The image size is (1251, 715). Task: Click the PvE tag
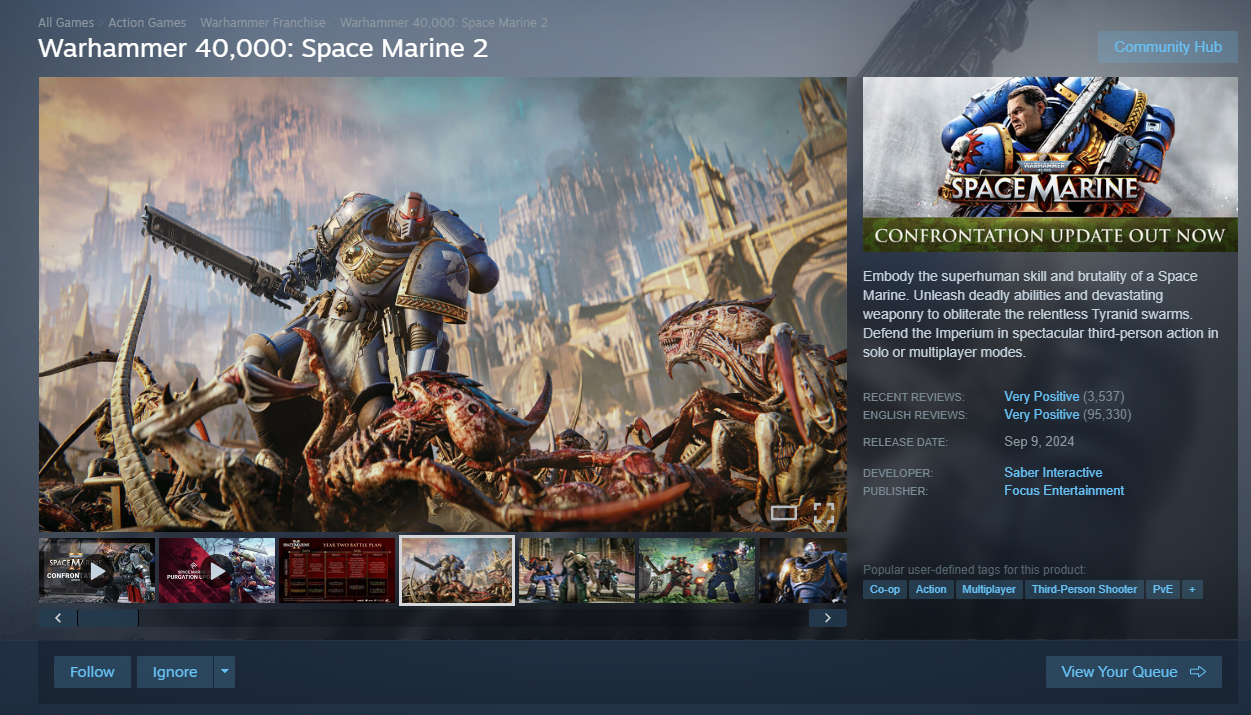[1163, 590]
